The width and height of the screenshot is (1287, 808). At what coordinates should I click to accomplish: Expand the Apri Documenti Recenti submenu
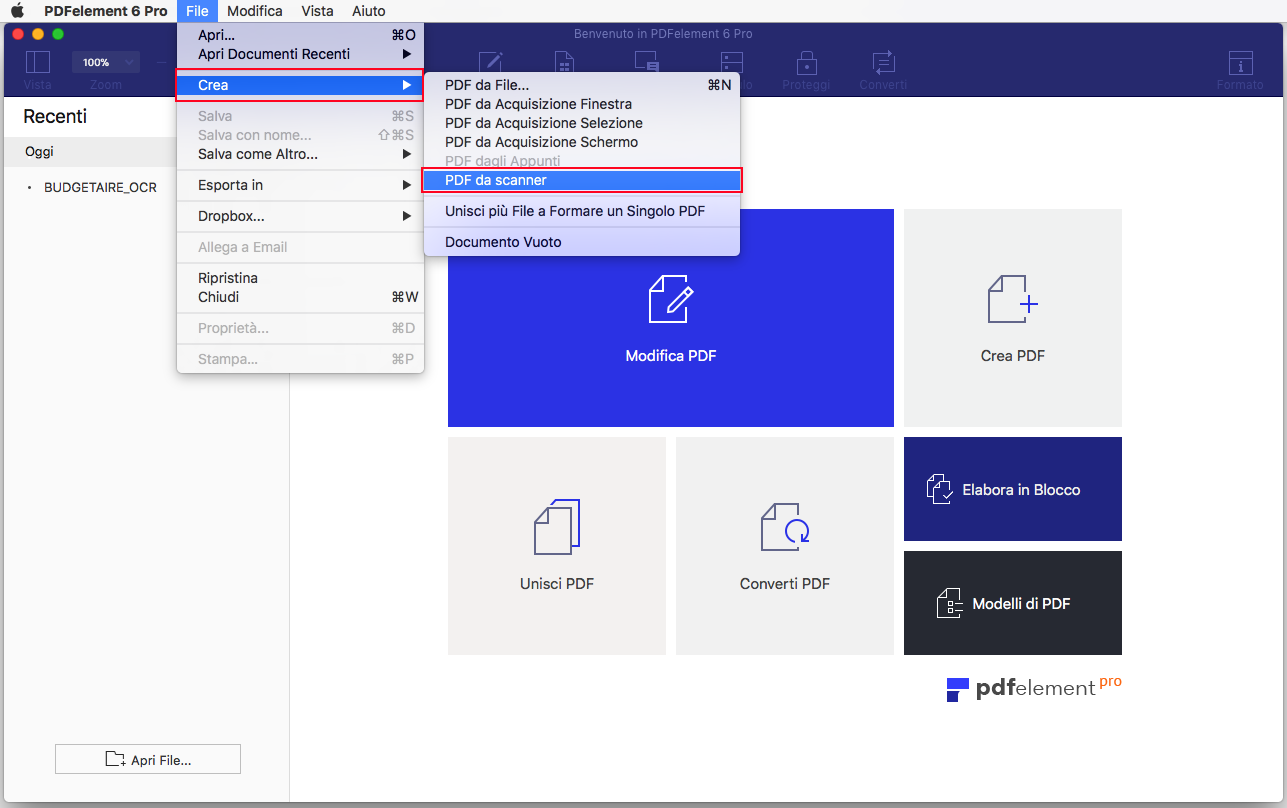(301, 54)
